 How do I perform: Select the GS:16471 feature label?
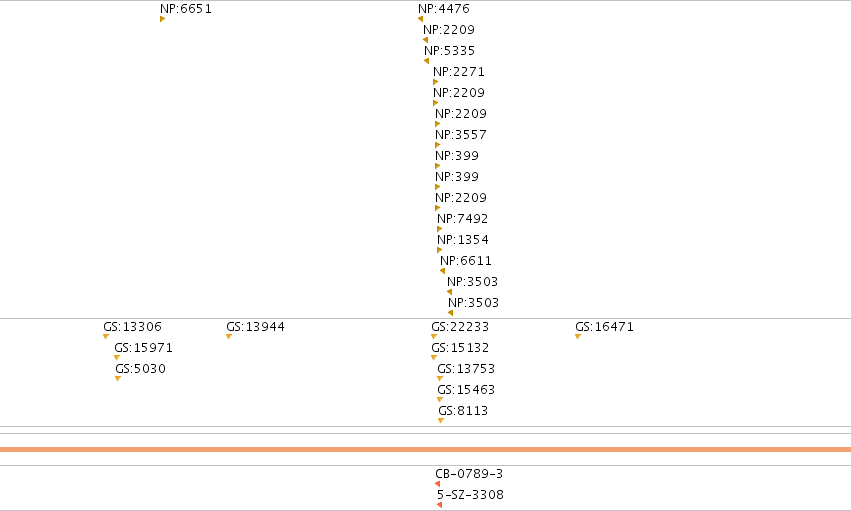pos(604,327)
